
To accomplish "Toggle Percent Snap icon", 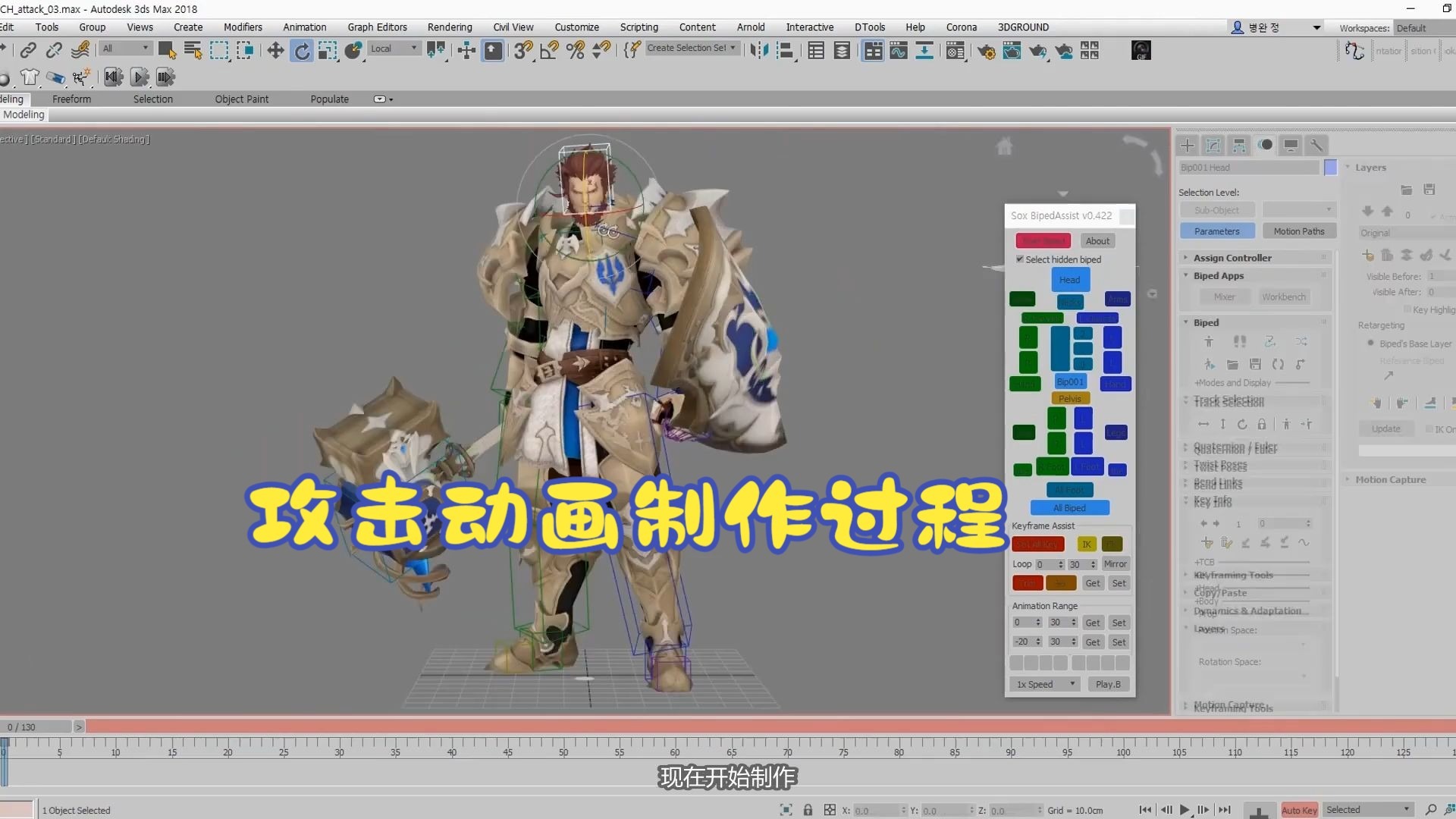I will point(576,51).
